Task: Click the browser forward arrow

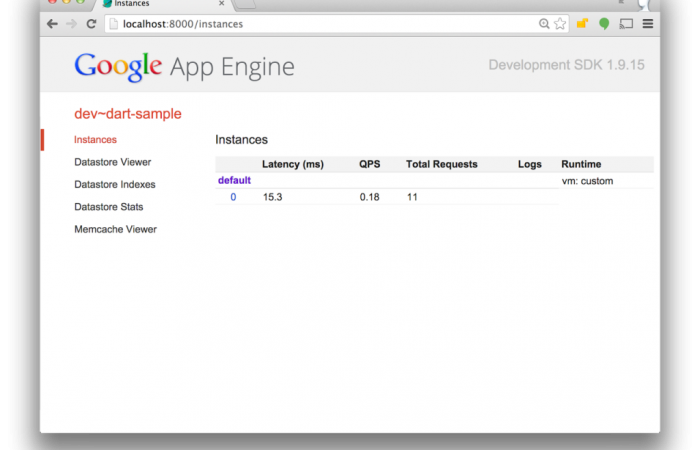Action: [x=71, y=24]
